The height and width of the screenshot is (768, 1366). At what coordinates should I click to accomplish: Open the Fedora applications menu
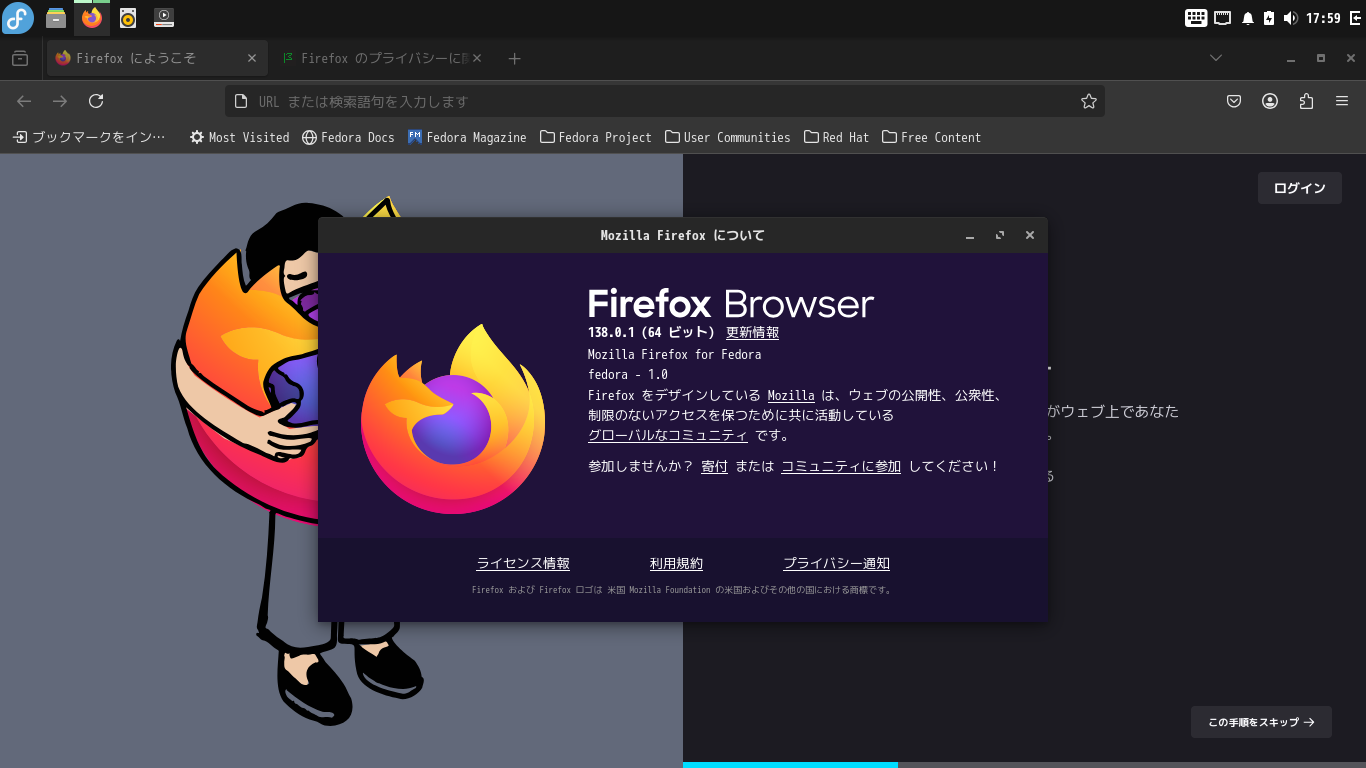tap(18, 18)
